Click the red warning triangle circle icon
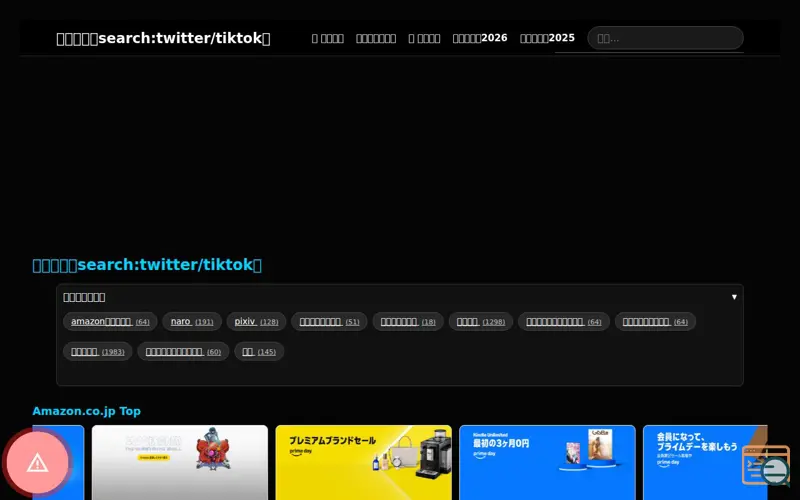The image size is (800, 500). pos(37,463)
